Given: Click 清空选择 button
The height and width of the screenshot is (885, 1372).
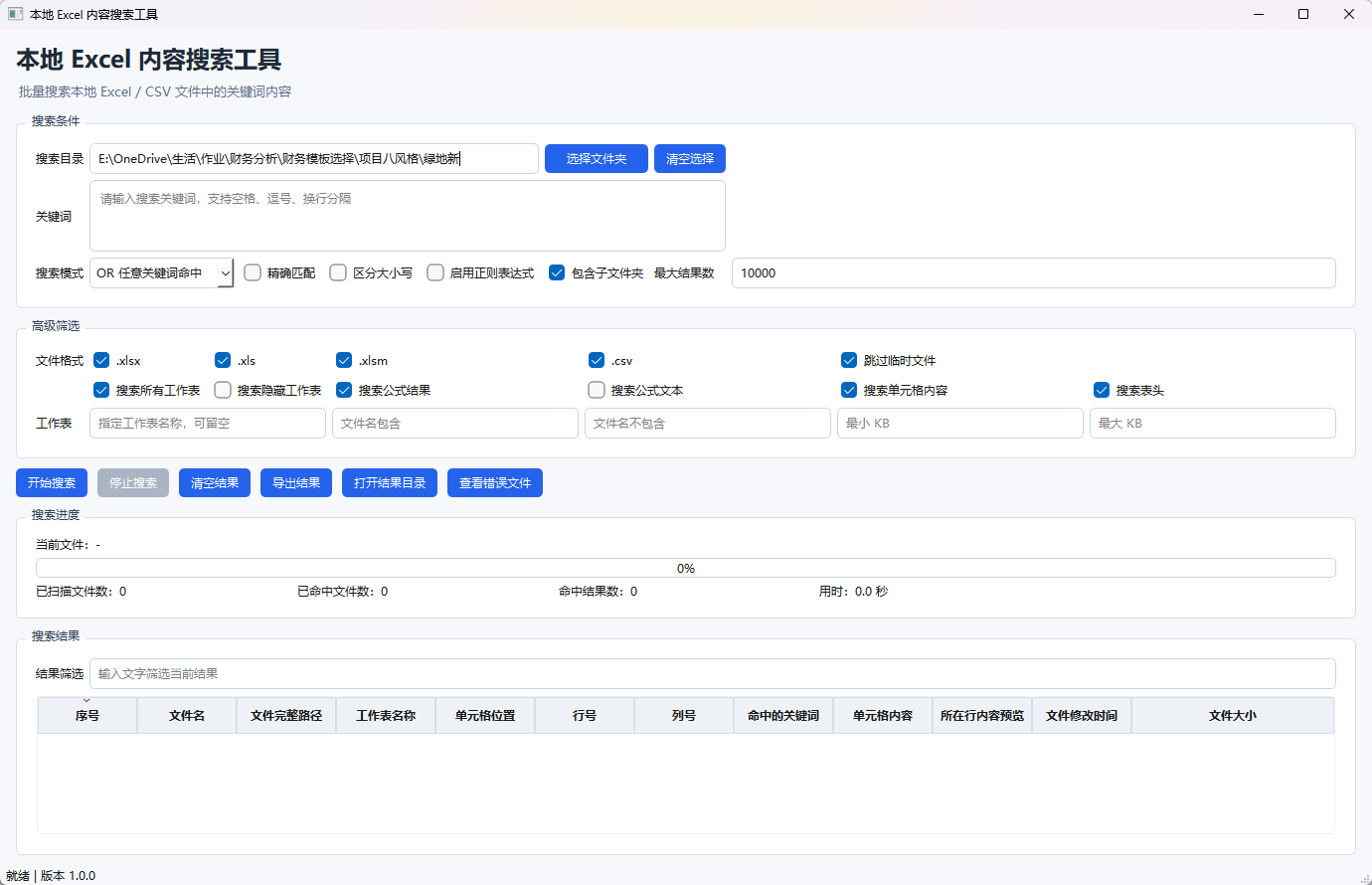Looking at the screenshot, I should 690,159.
